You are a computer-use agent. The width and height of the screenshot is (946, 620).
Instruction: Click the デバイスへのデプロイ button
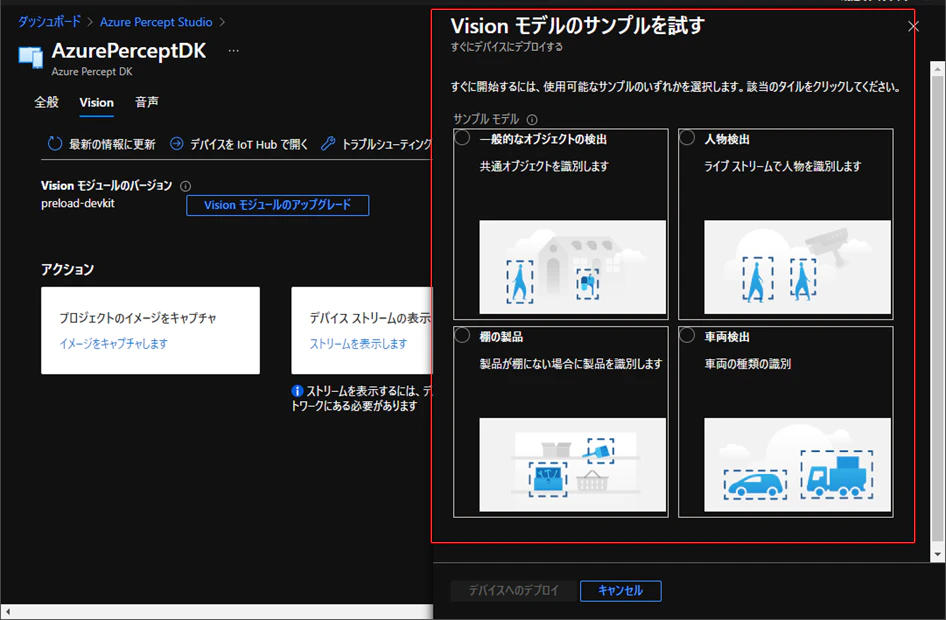pyautogui.click(x=513, y=590)
